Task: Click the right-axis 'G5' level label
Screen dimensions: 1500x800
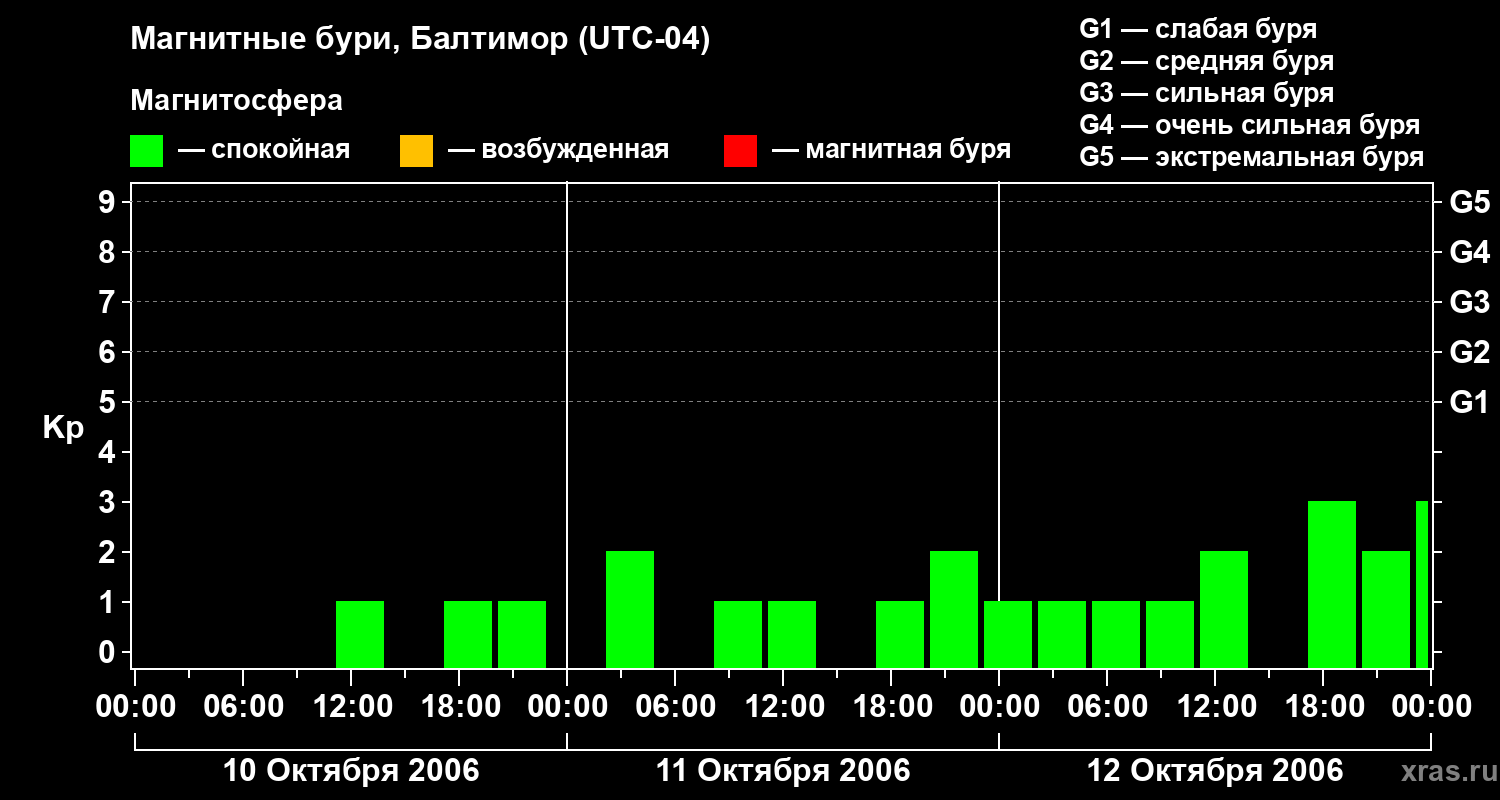Action: click(1469, 203)
